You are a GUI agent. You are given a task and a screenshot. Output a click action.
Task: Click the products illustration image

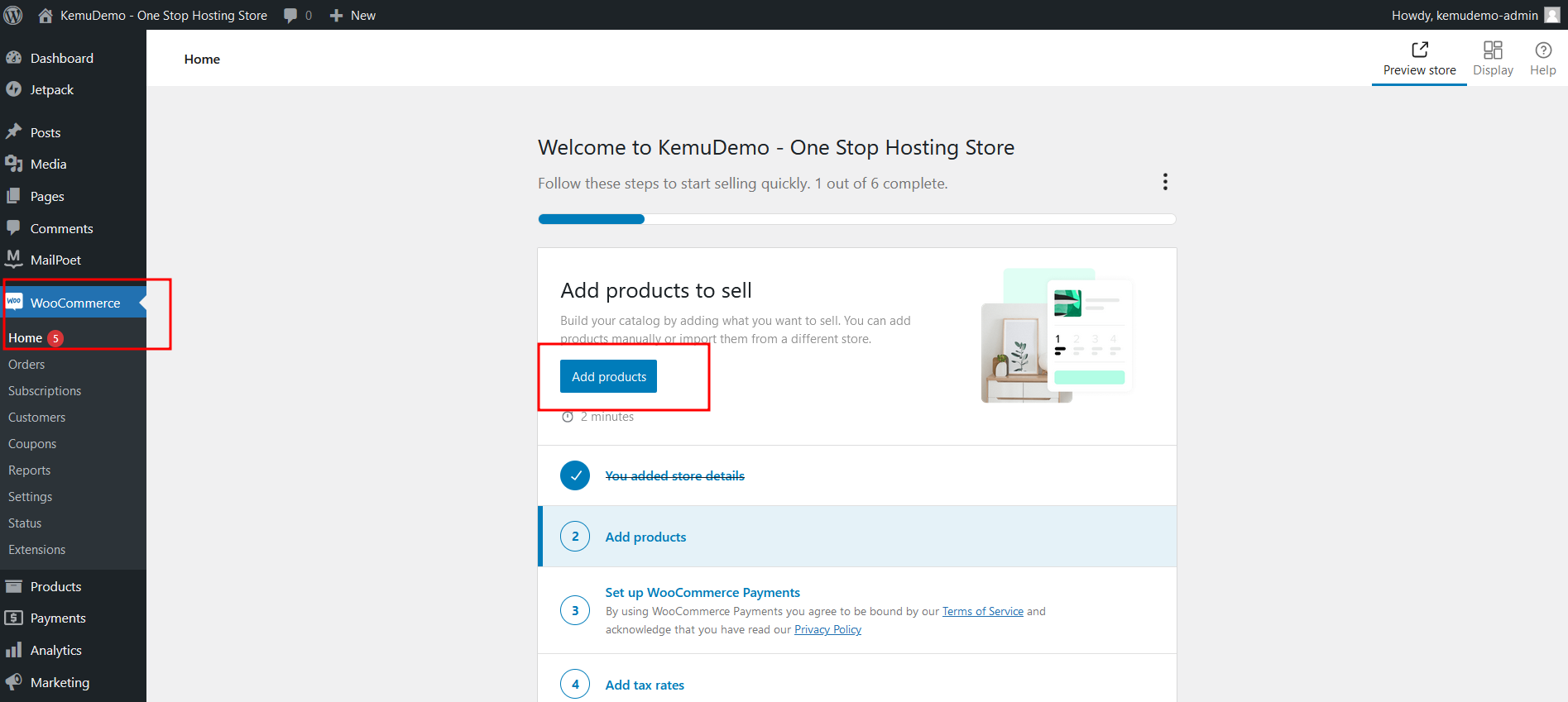coord(1057,336)
